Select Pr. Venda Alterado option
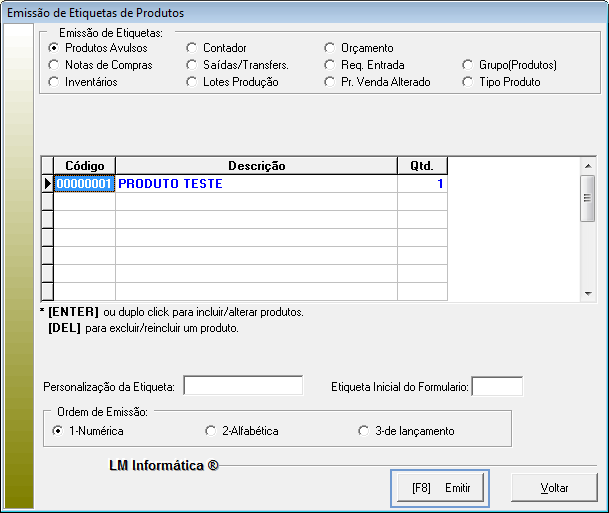The image size is (609, 513). 331,82
